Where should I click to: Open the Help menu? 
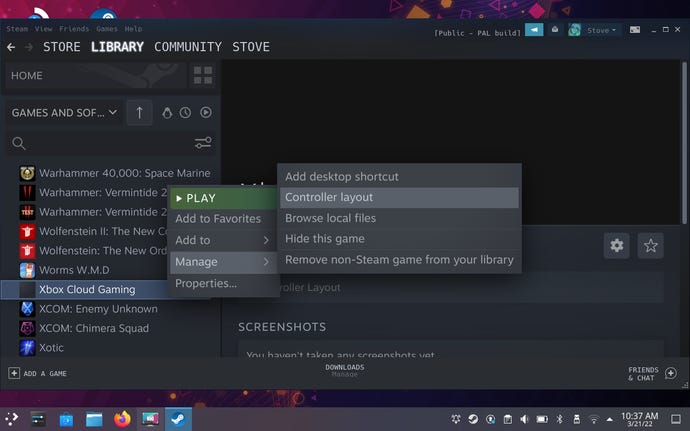click(x=133, y=29)
